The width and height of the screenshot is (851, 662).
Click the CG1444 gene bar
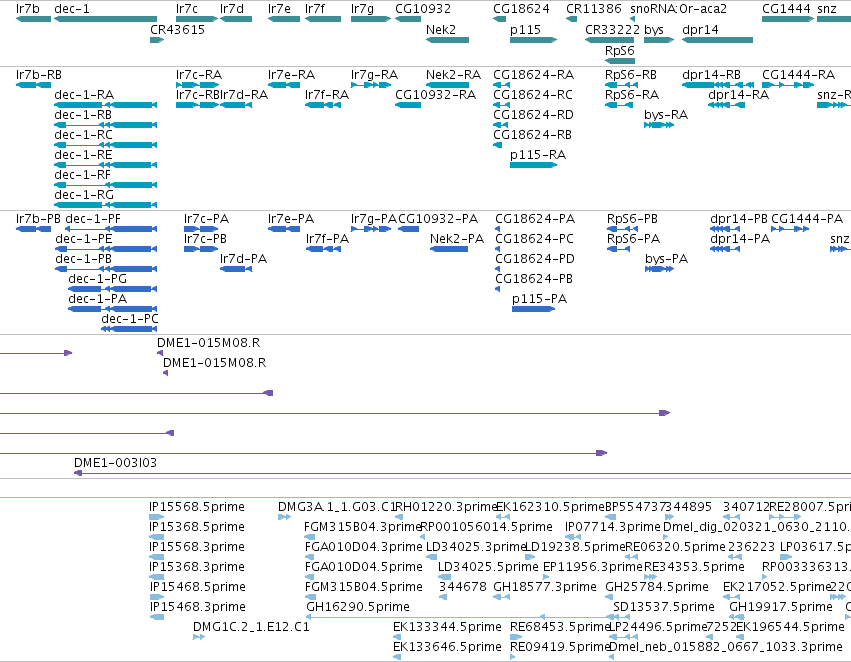click(788, 19)
